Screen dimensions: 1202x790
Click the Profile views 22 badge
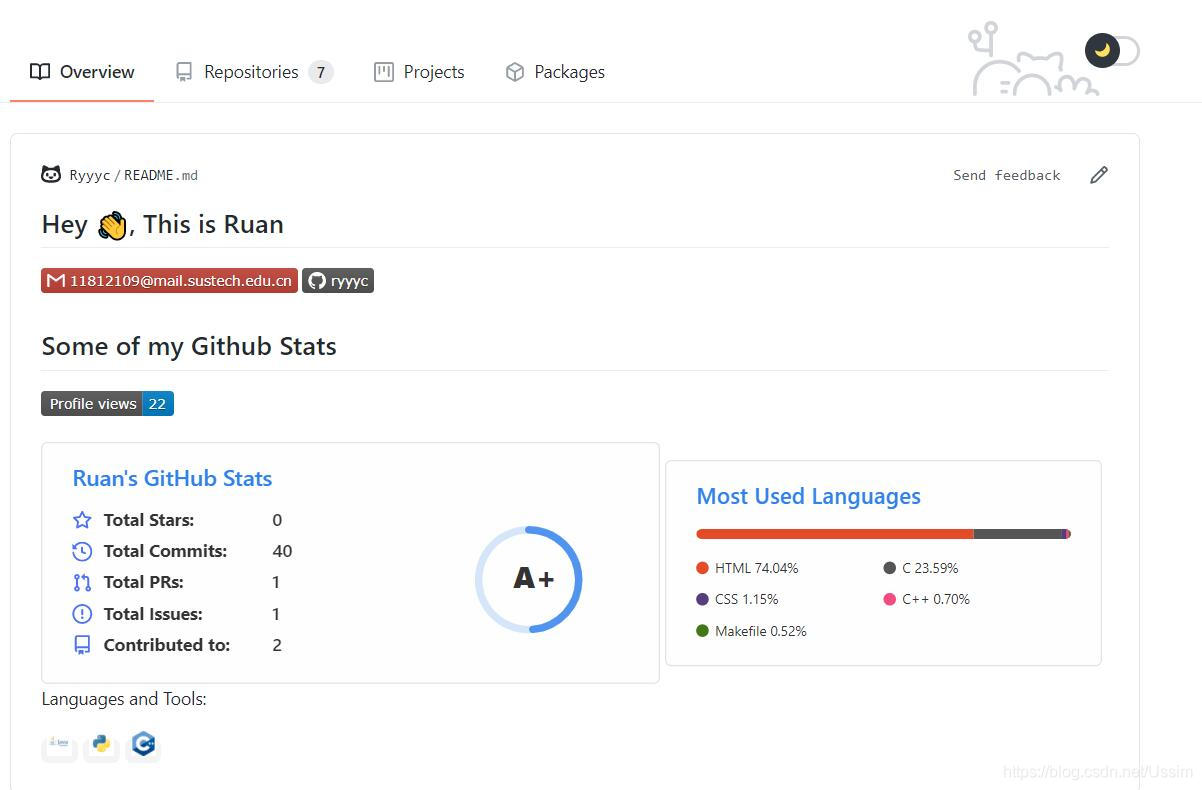(x=107, y=403)
